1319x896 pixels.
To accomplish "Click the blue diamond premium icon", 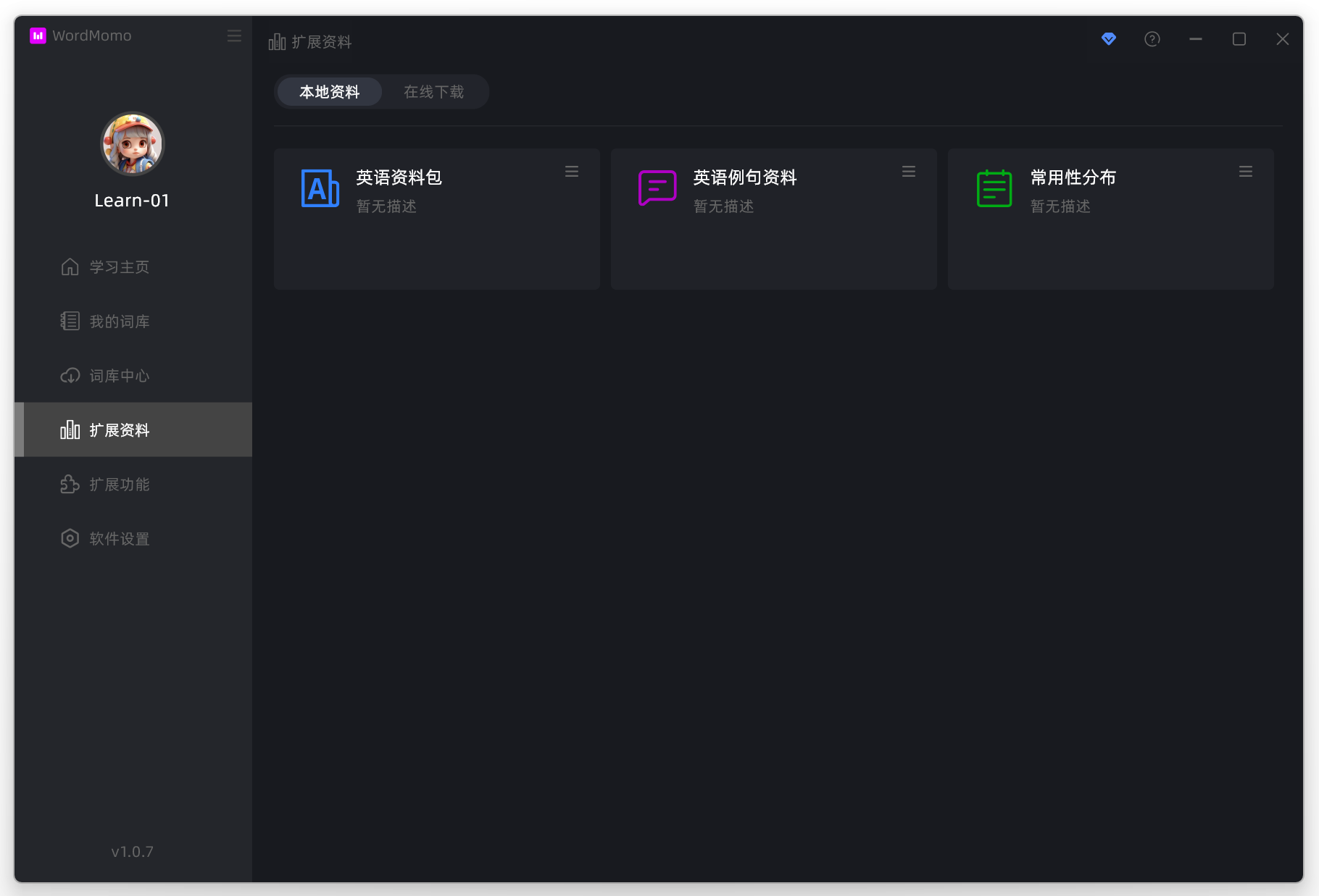I will coord(1108,39).
